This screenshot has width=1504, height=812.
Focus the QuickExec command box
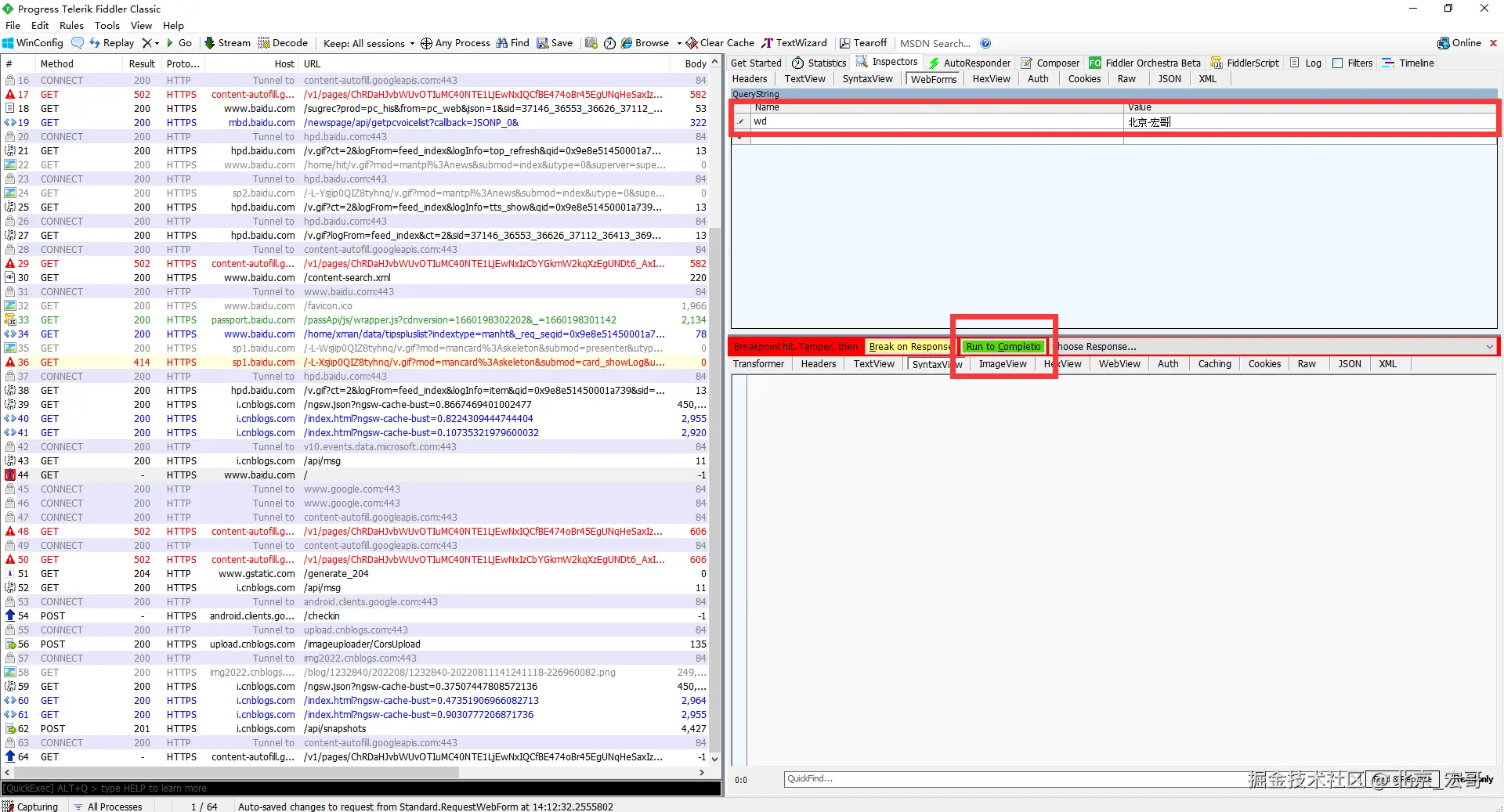[x=361, y=789]
